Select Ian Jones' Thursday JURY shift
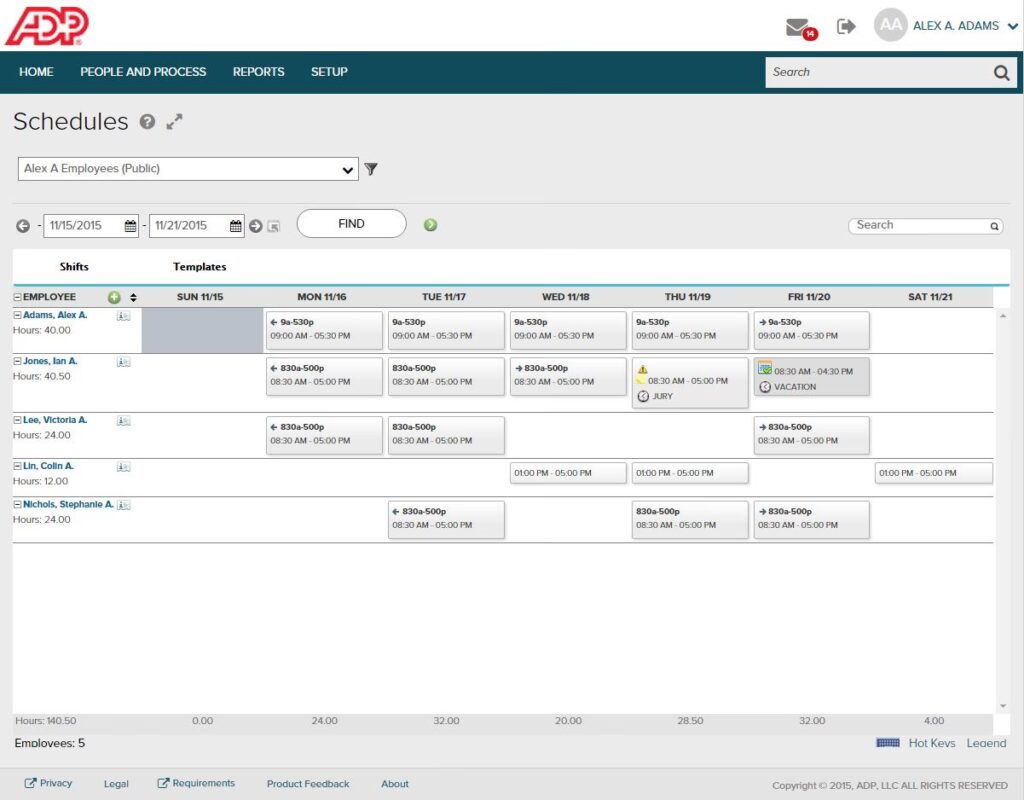 pos(689,383)
